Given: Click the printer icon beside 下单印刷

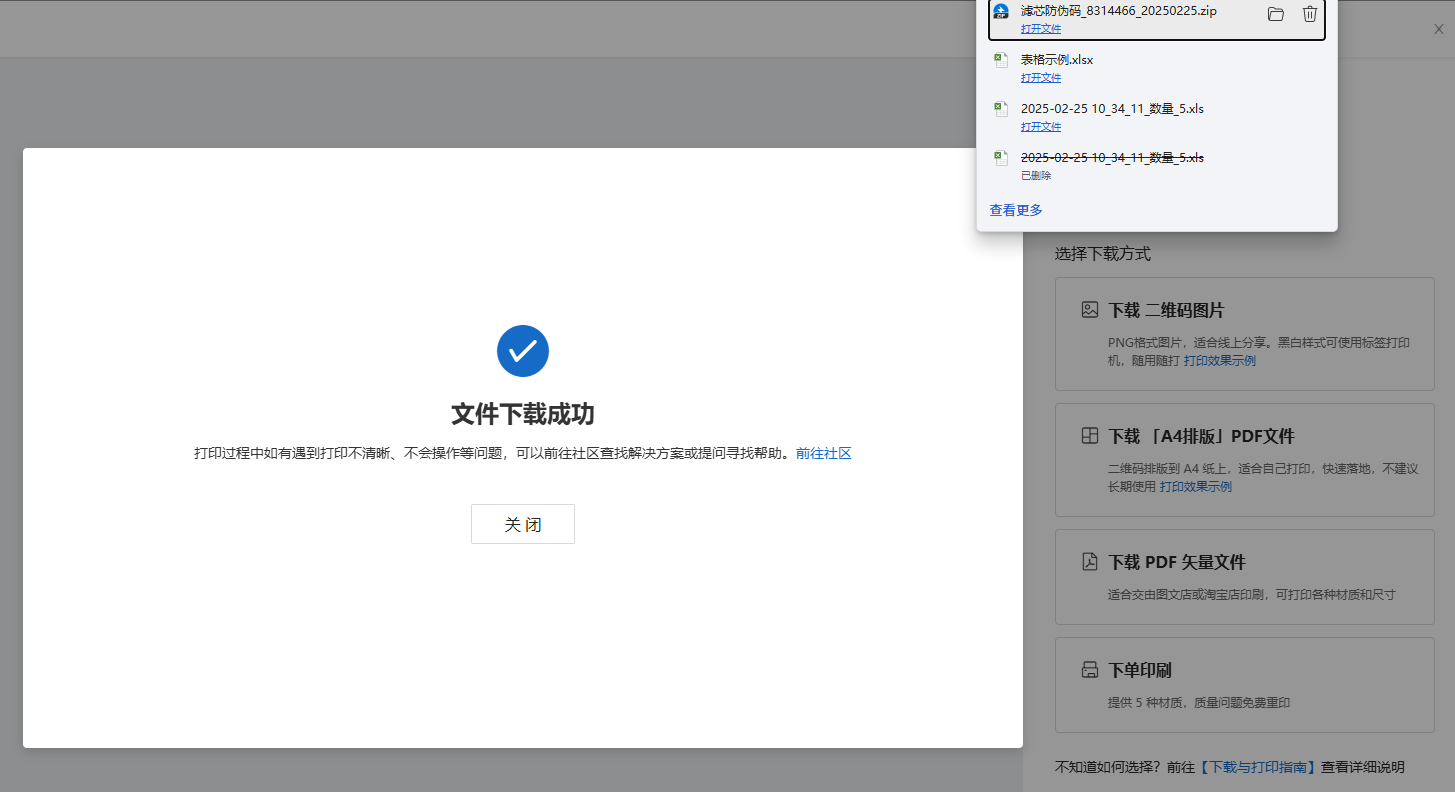Looking at the screenshot, I should click(1090, 670).
